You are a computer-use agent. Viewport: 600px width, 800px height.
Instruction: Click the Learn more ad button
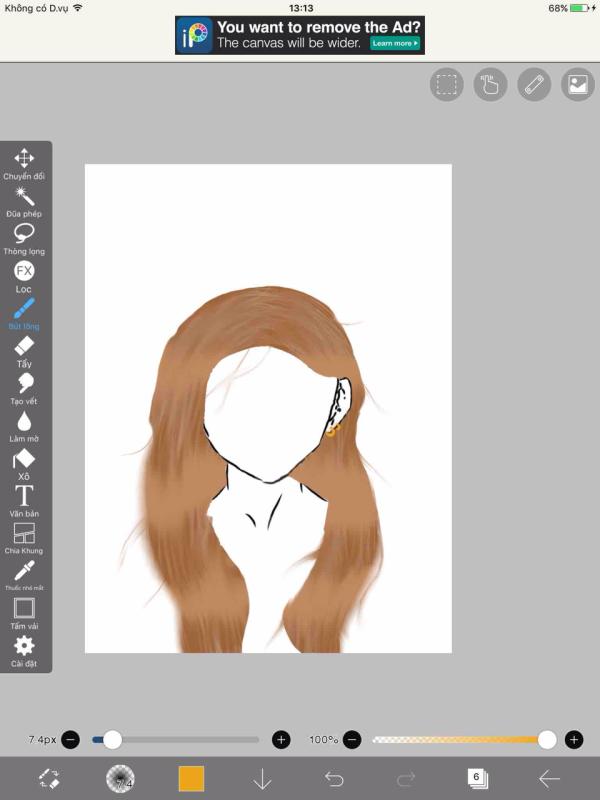click(395, 44)
